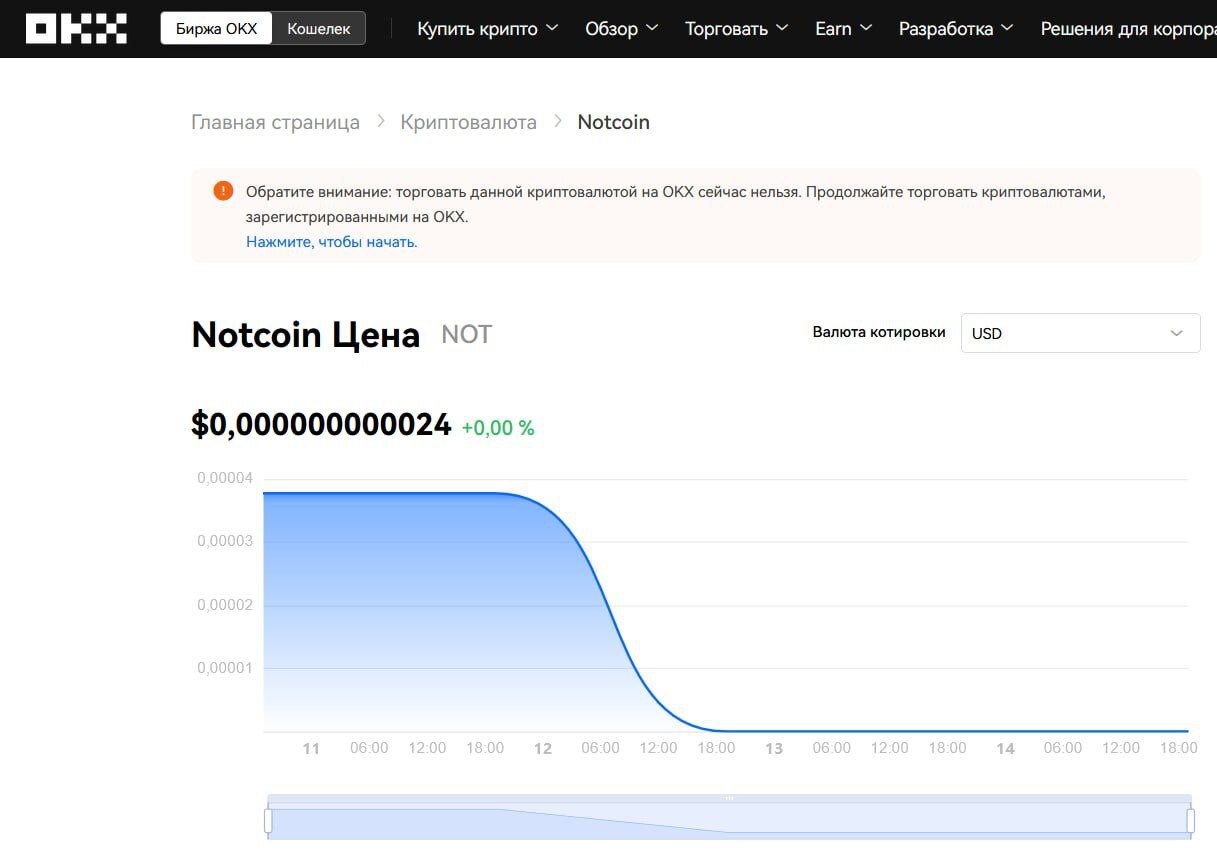Open the Earn dropdown
The width and height of the screenshot is (1217, 857).
tap(843, 29)
